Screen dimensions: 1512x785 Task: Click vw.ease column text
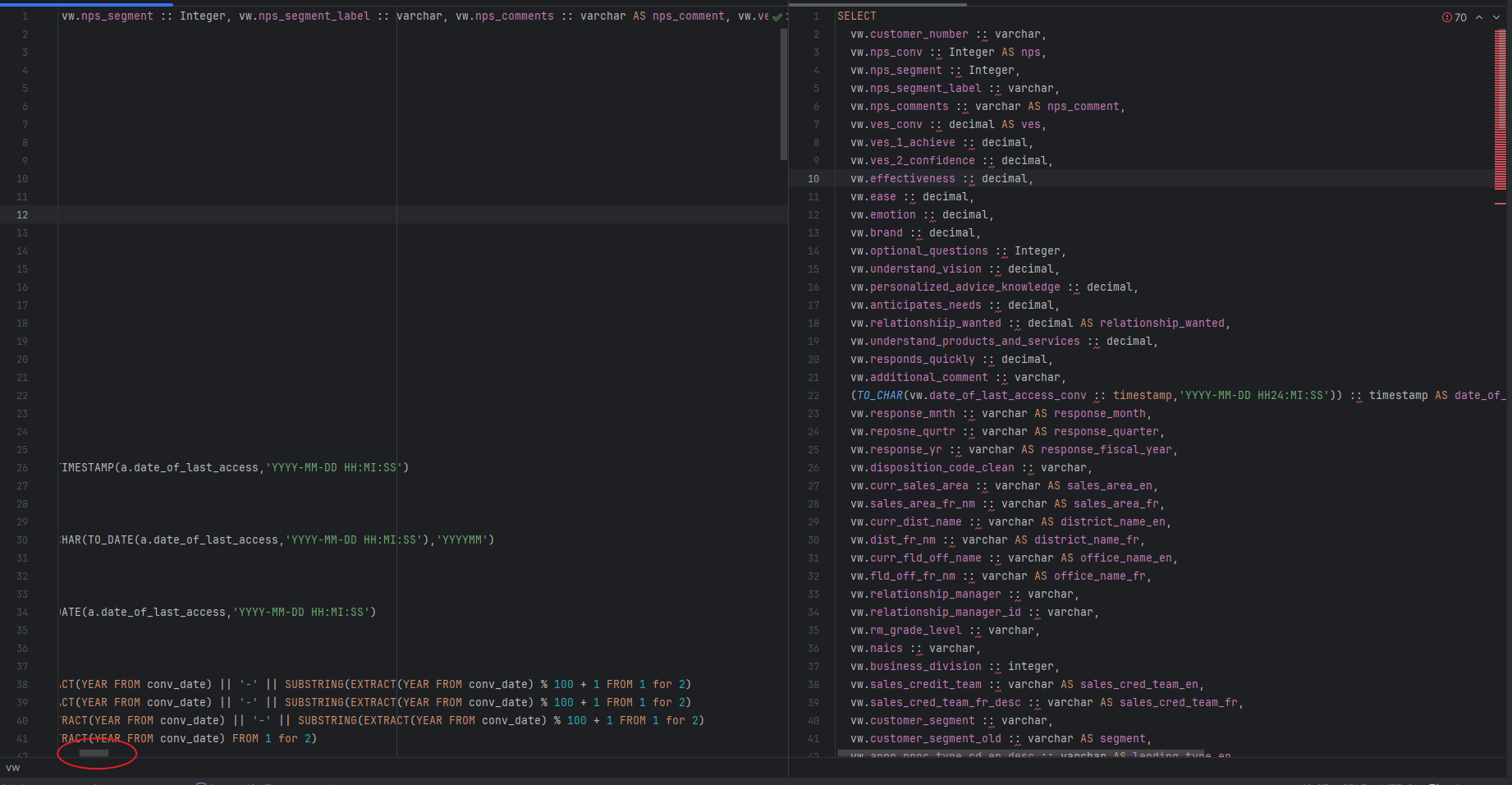point(873,197)
